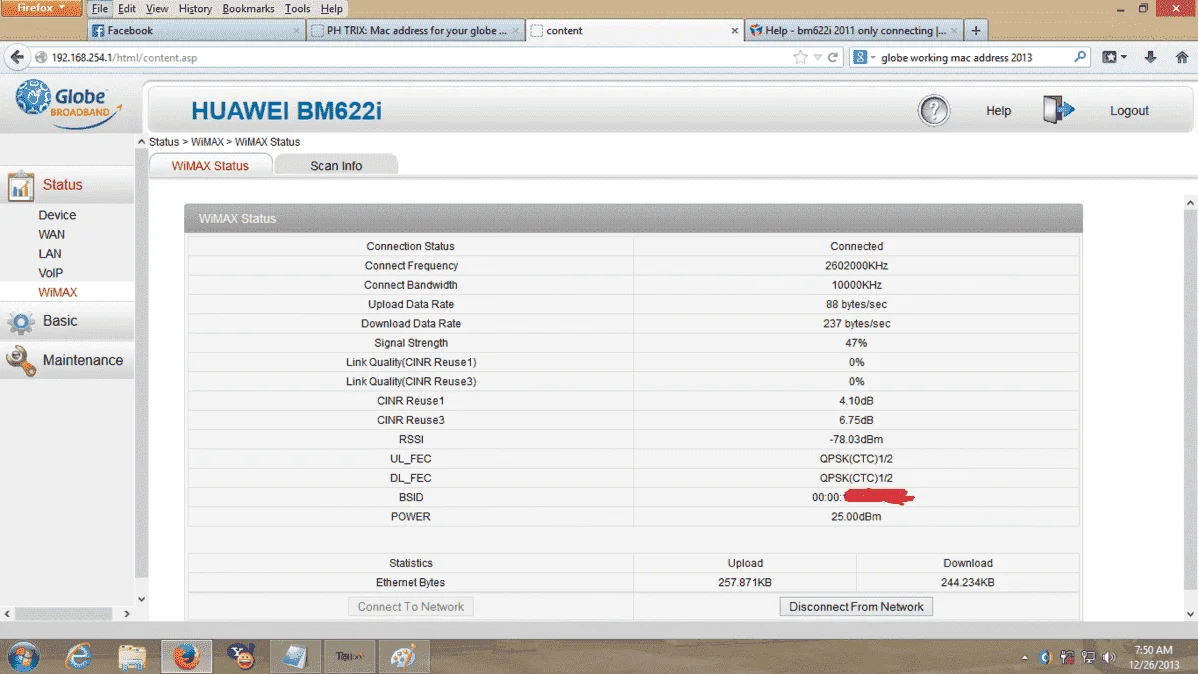Open a new tab with the plus button
This screenshot has width=1198, height=674.
(976, 31)
